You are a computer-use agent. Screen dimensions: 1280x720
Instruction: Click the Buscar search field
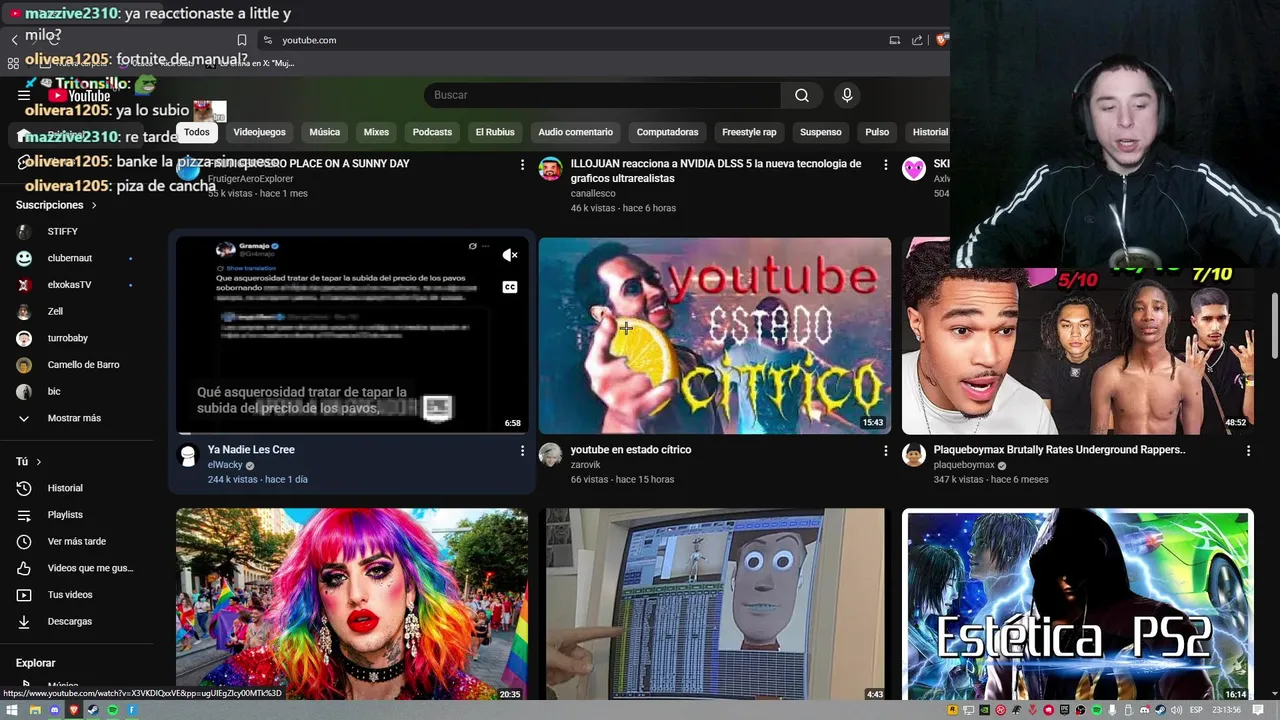pyautogui.click(x=602, y=95)
